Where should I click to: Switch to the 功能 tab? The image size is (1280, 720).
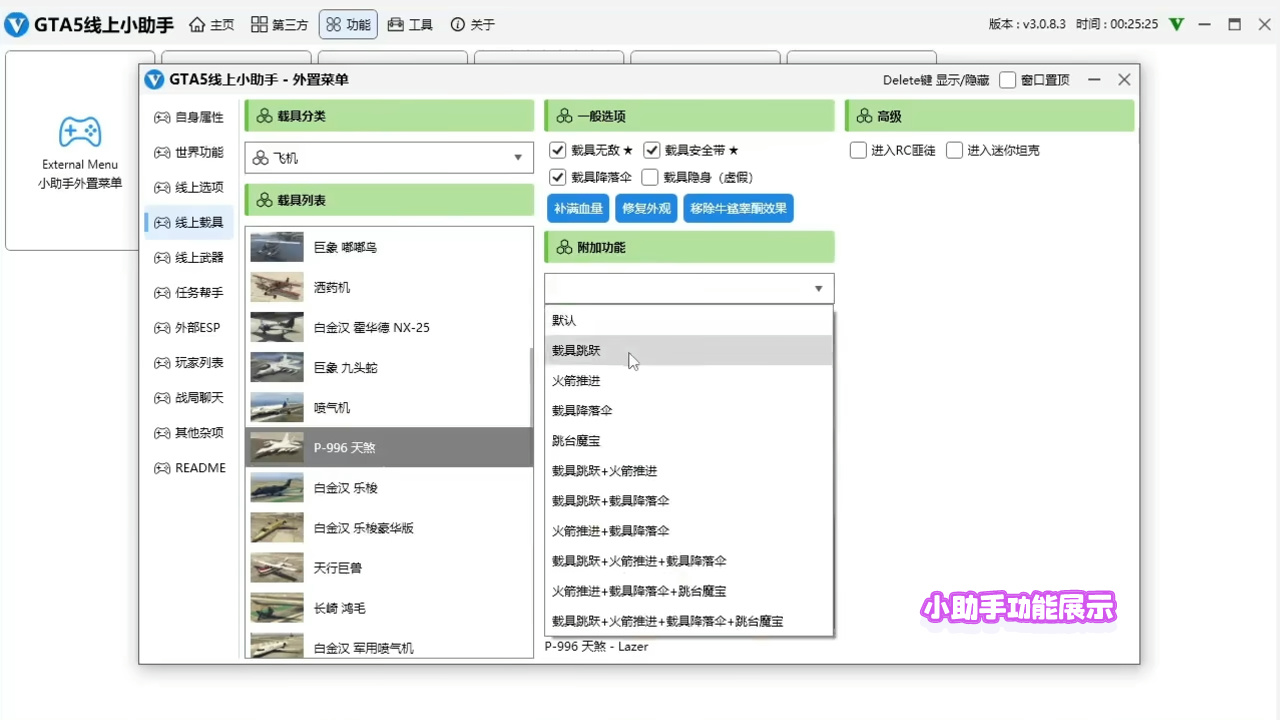[x=348, y=24]
